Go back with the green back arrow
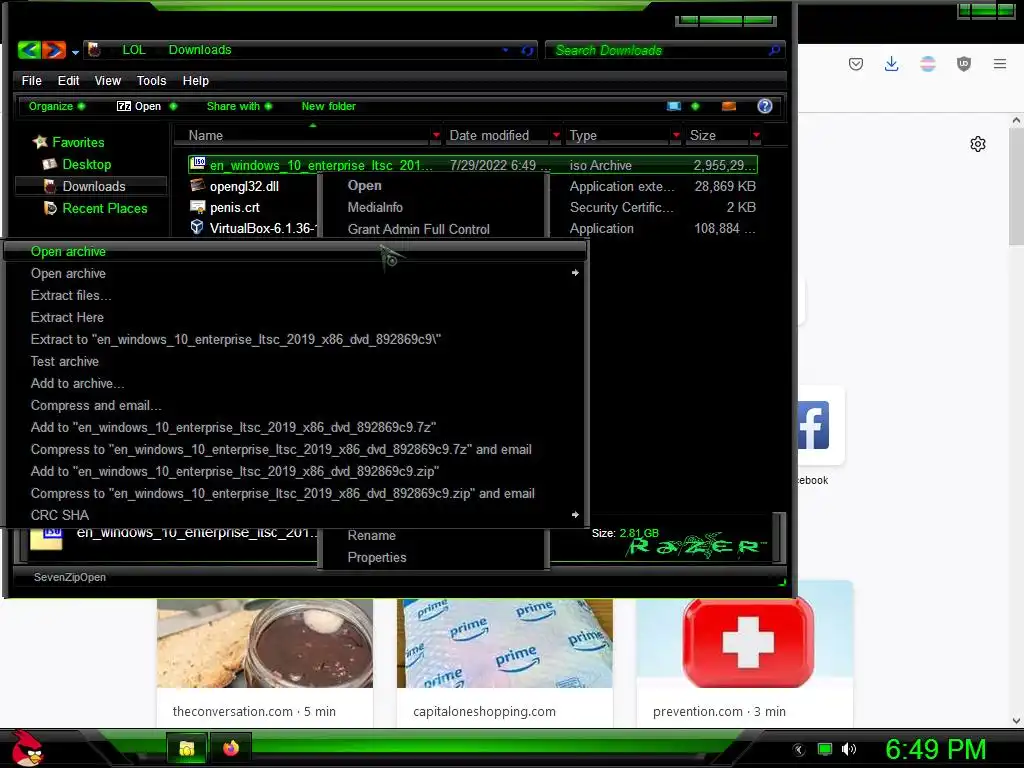The height and width of the screenshot is (768, 1024). pos(29,50)
